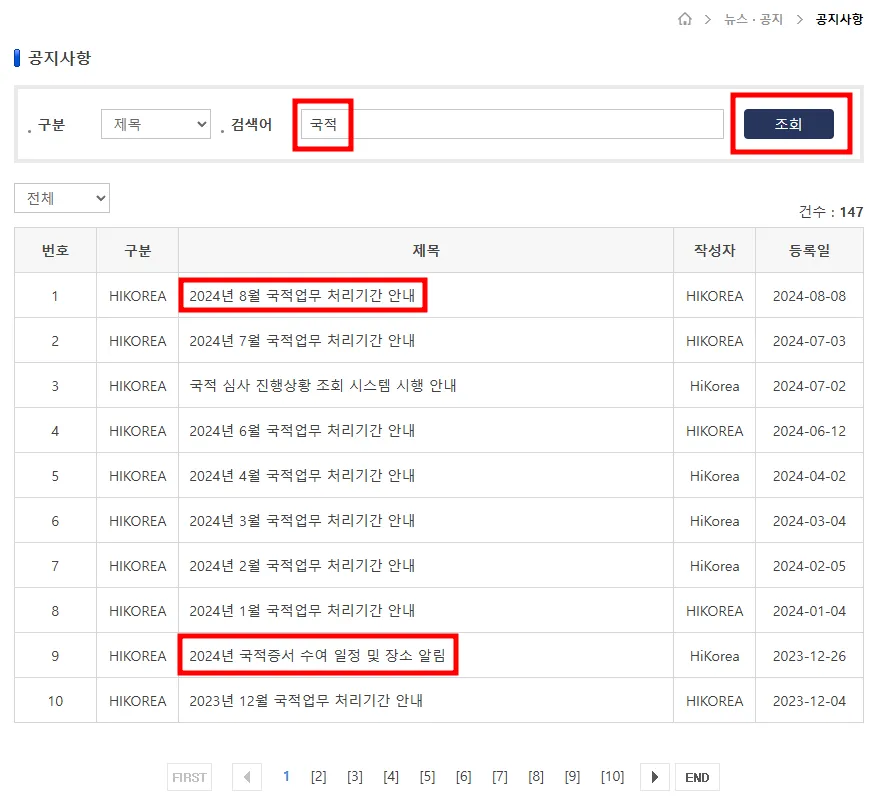Open notice 2024년 7월 국적업무 처리기간 안내
Image resolution: width=881 pixels, height=807 pixels.
[x=302, y=341]
